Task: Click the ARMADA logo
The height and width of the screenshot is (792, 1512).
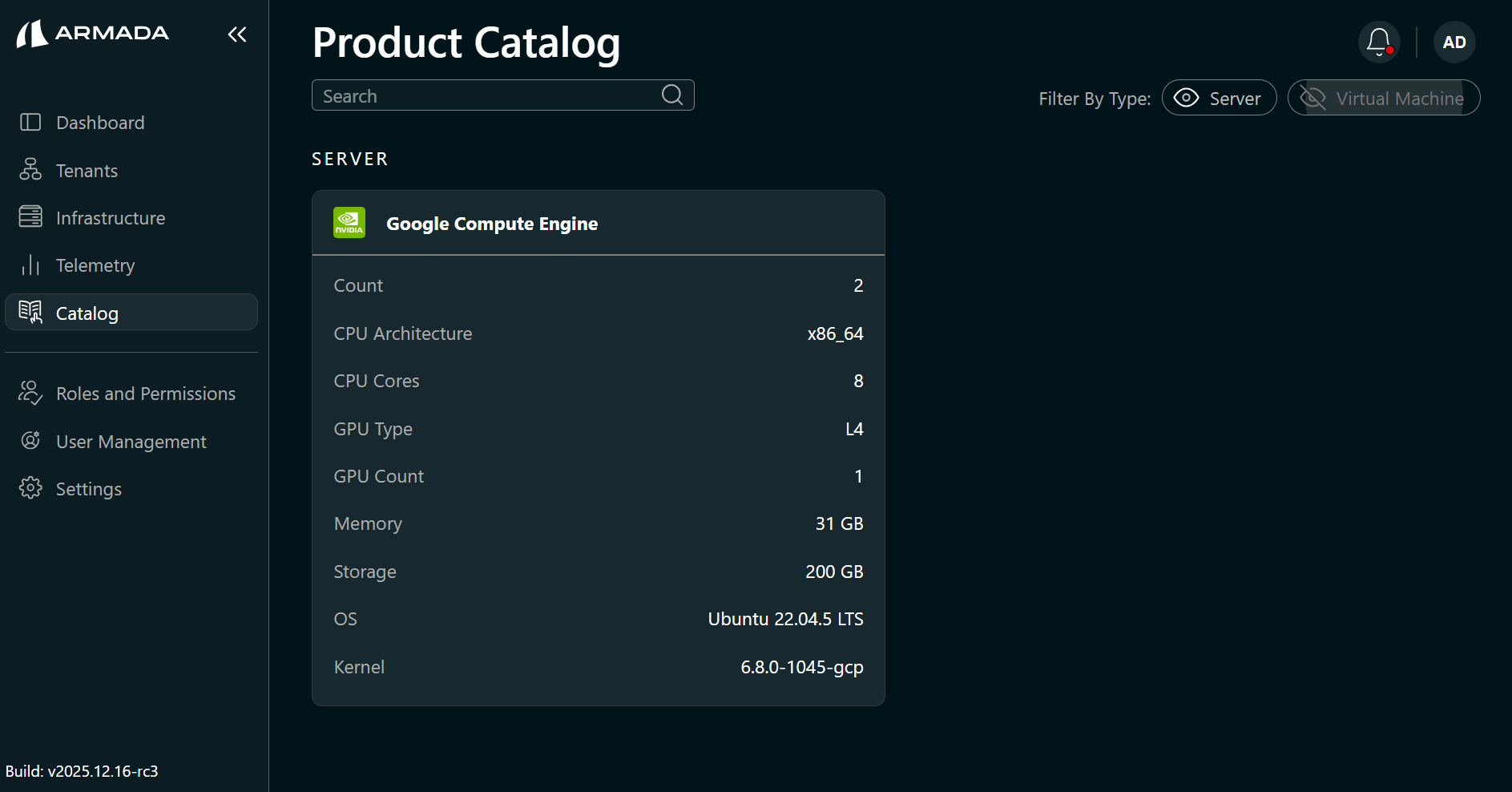Action: coord(93,34)
